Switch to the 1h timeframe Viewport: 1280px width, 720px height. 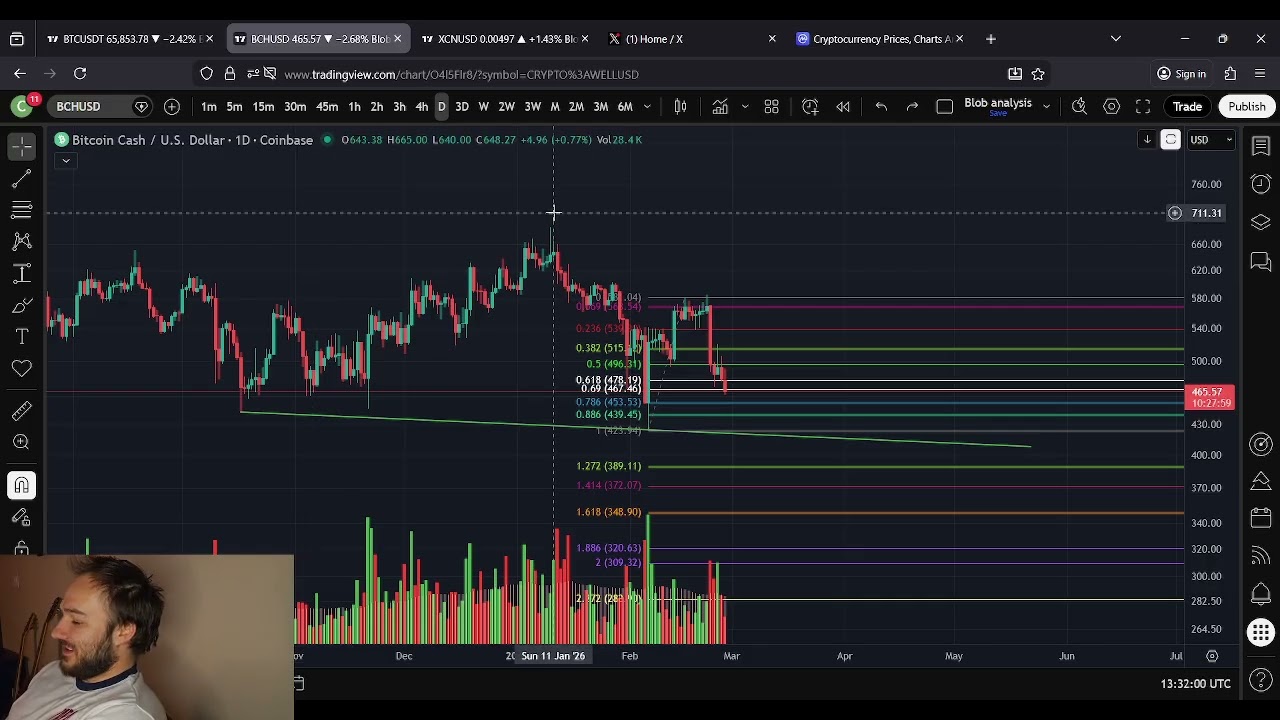tap(354, 106)
